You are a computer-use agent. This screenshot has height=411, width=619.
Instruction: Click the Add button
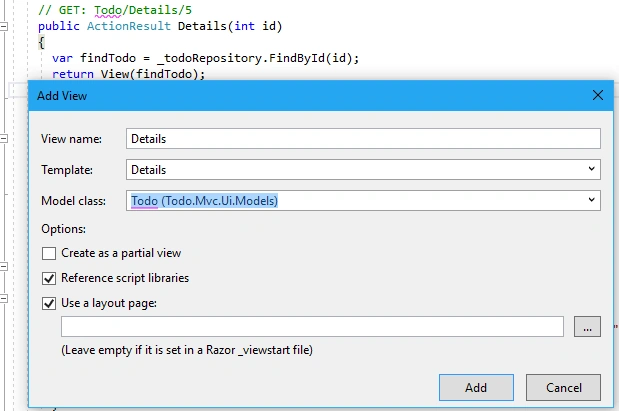coord(476,388)
